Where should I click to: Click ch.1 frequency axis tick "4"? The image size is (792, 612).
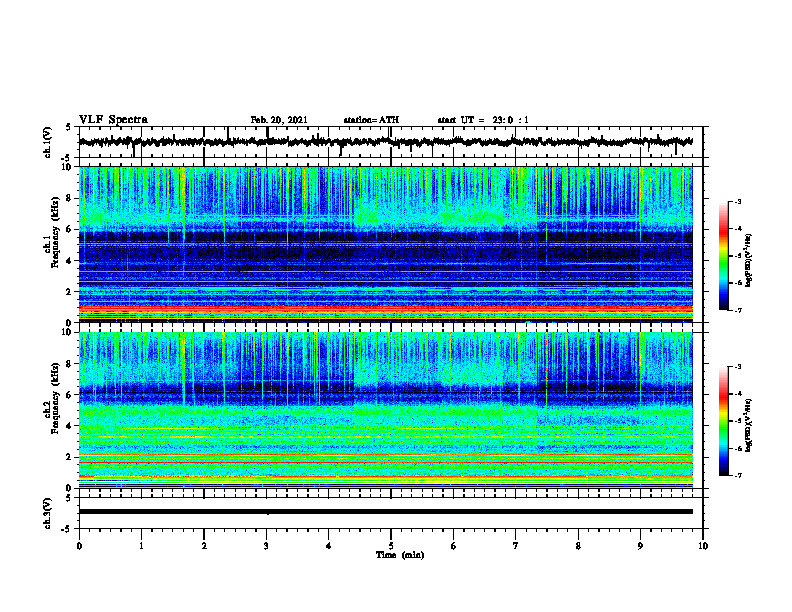click(70, 261)
